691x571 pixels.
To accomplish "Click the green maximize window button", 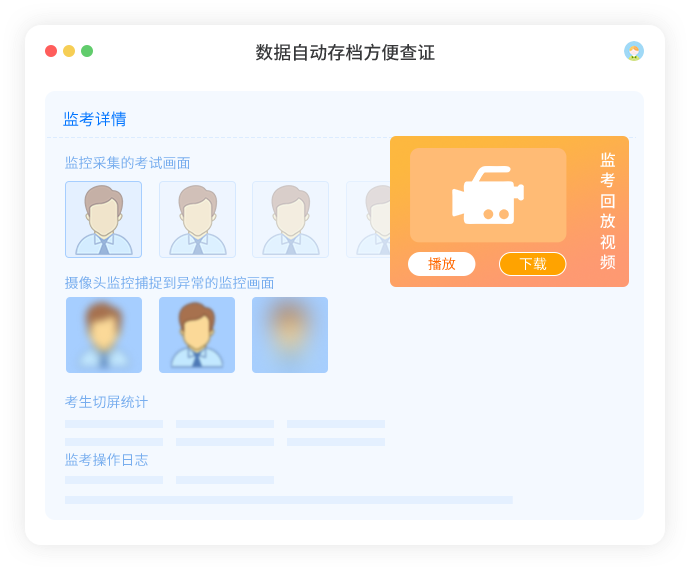I will pos(87,51).
